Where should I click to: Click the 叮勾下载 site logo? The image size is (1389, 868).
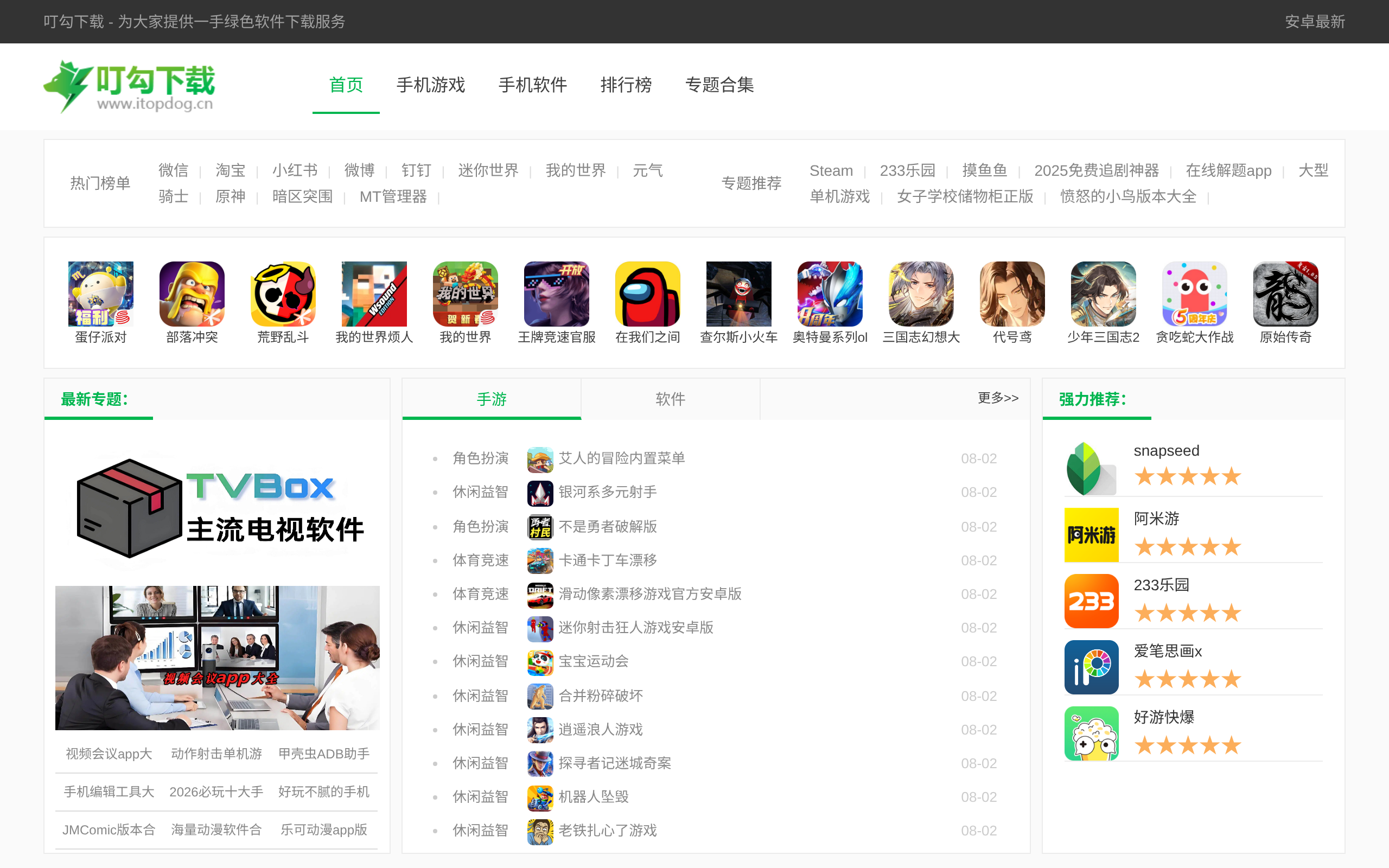click(129, 87)
